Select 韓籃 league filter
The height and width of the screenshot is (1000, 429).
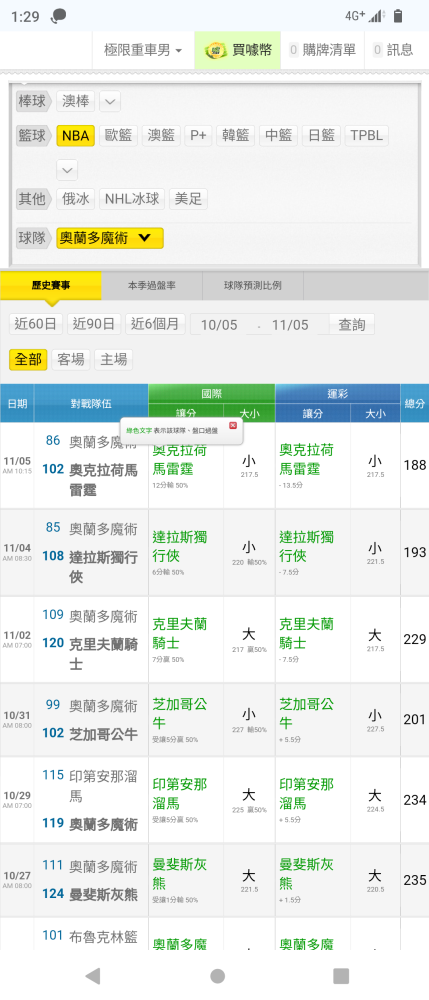[x=235, y=135]
